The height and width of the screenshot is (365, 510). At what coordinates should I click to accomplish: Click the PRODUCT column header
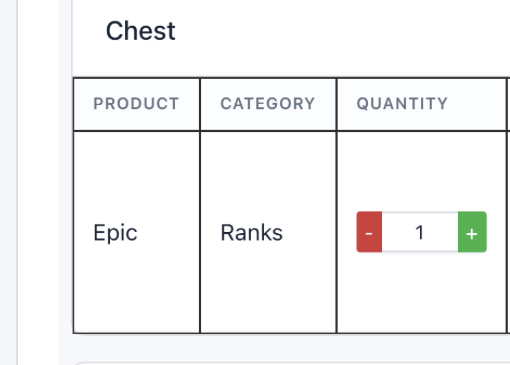pos(136,104)
